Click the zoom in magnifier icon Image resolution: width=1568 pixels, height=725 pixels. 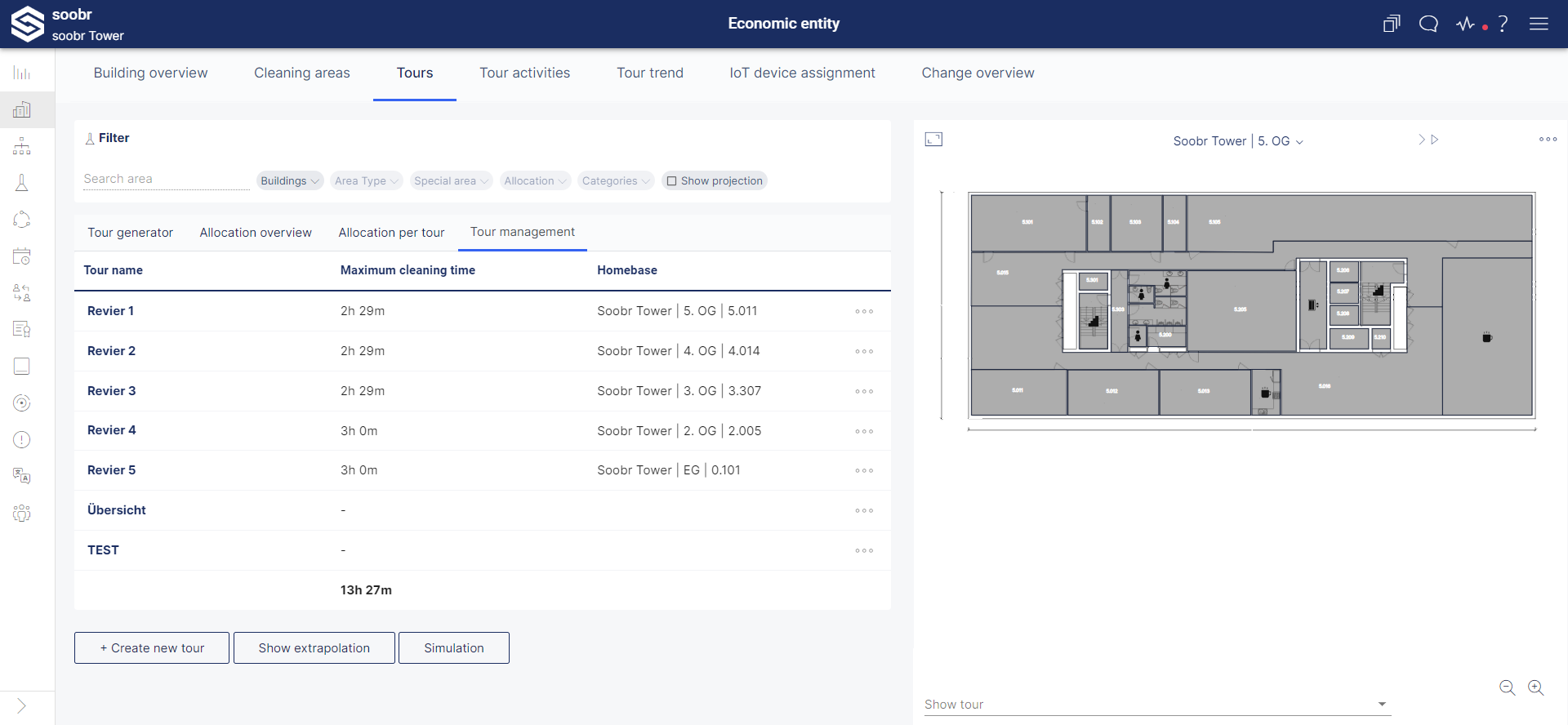pos(1535,687)
